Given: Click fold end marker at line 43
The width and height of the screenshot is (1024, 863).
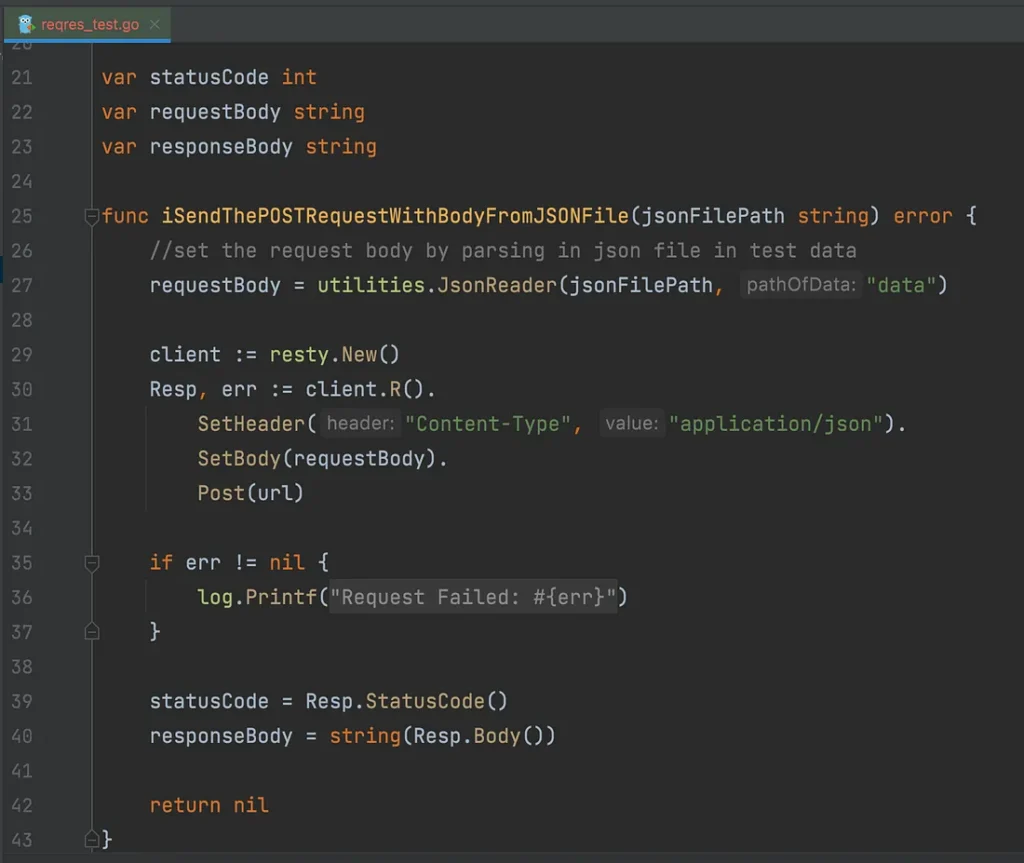Looking at the screenshot, I should 92,839.
